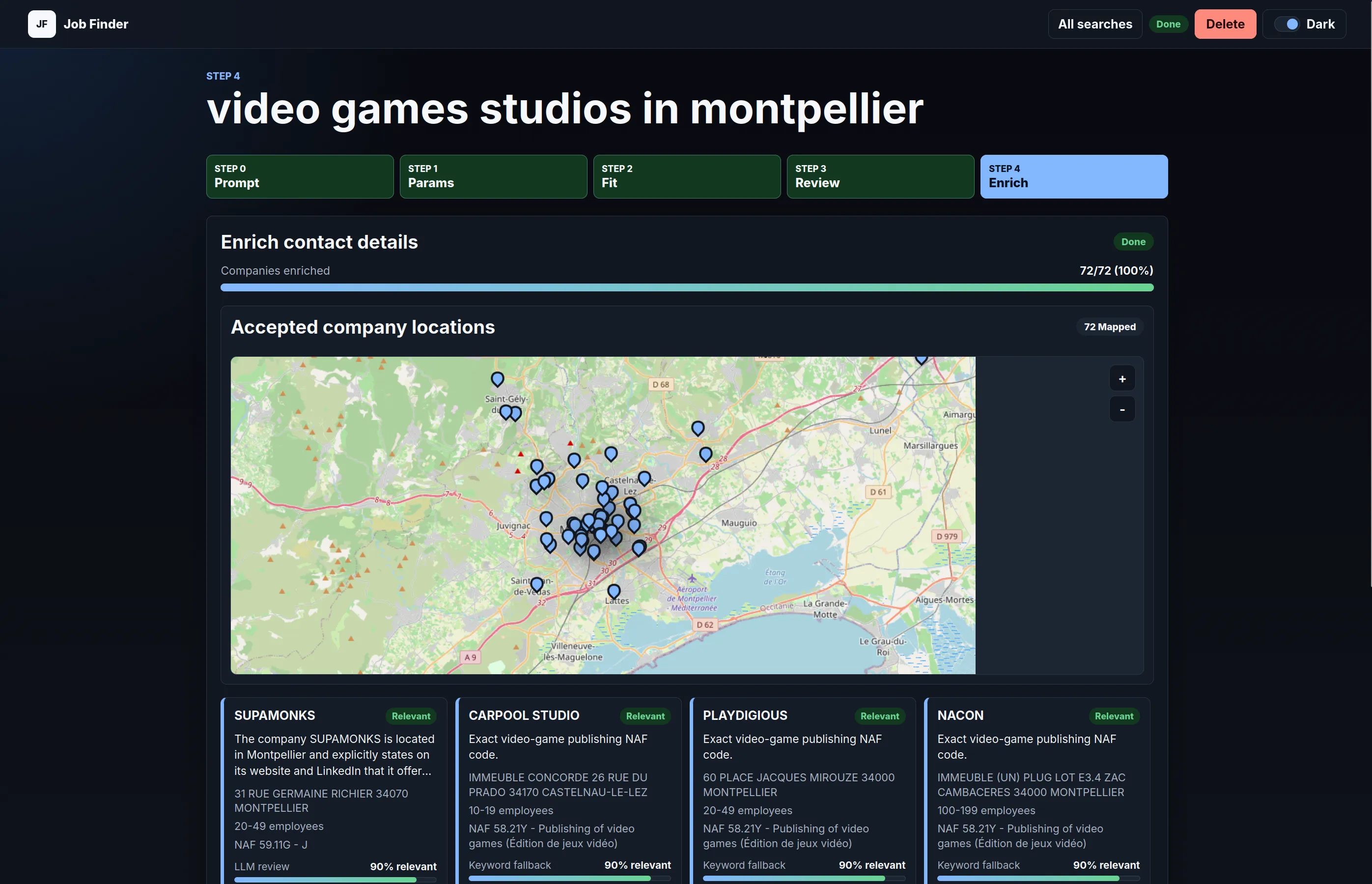Click CARPOOL STUDIO Relevant badge
Viewport: 1372px width, 884px height.
coord(645,716)
